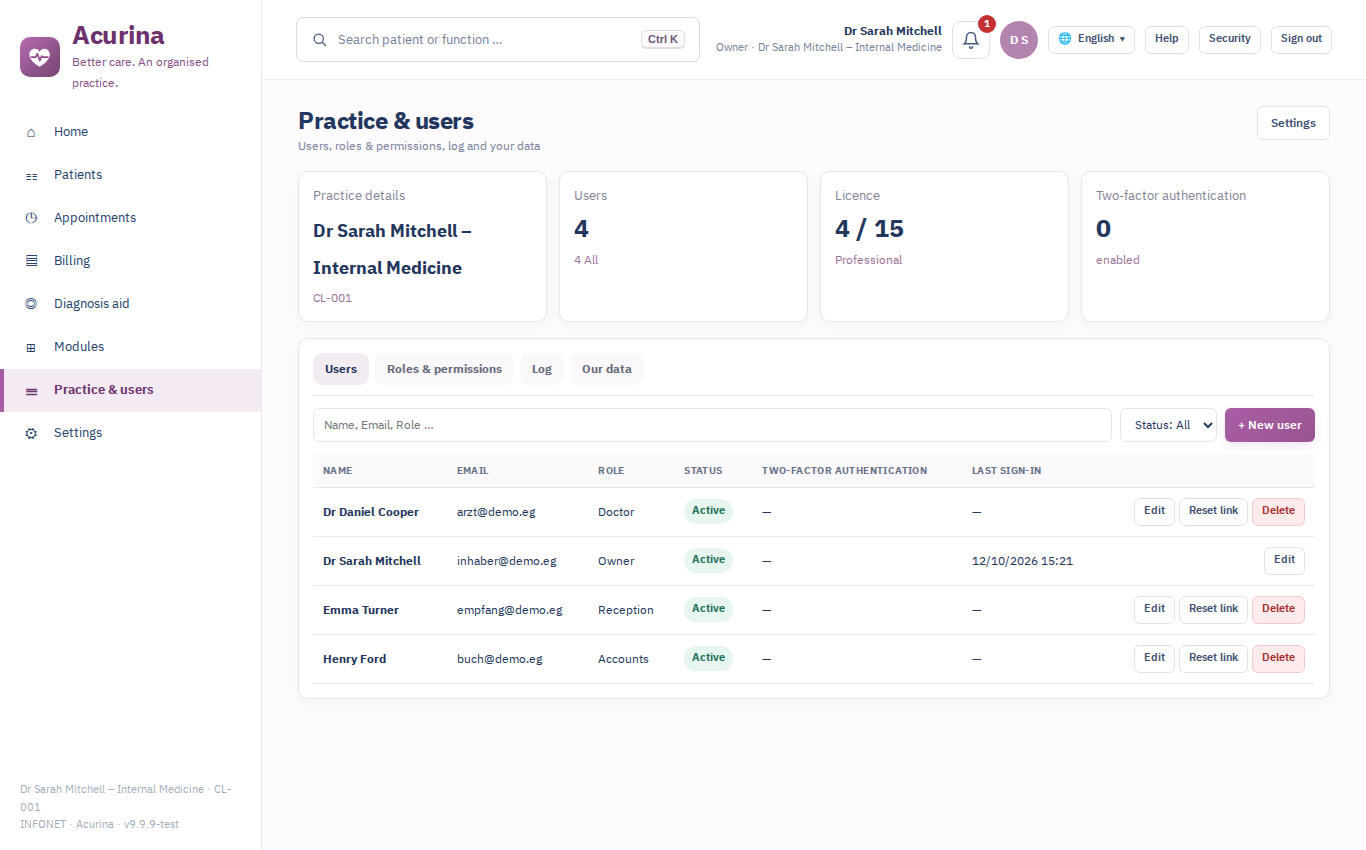Open the Help button in the header
This screenshot has height=850, width=1366.
pyautogui.click(x=1167, y=39)
